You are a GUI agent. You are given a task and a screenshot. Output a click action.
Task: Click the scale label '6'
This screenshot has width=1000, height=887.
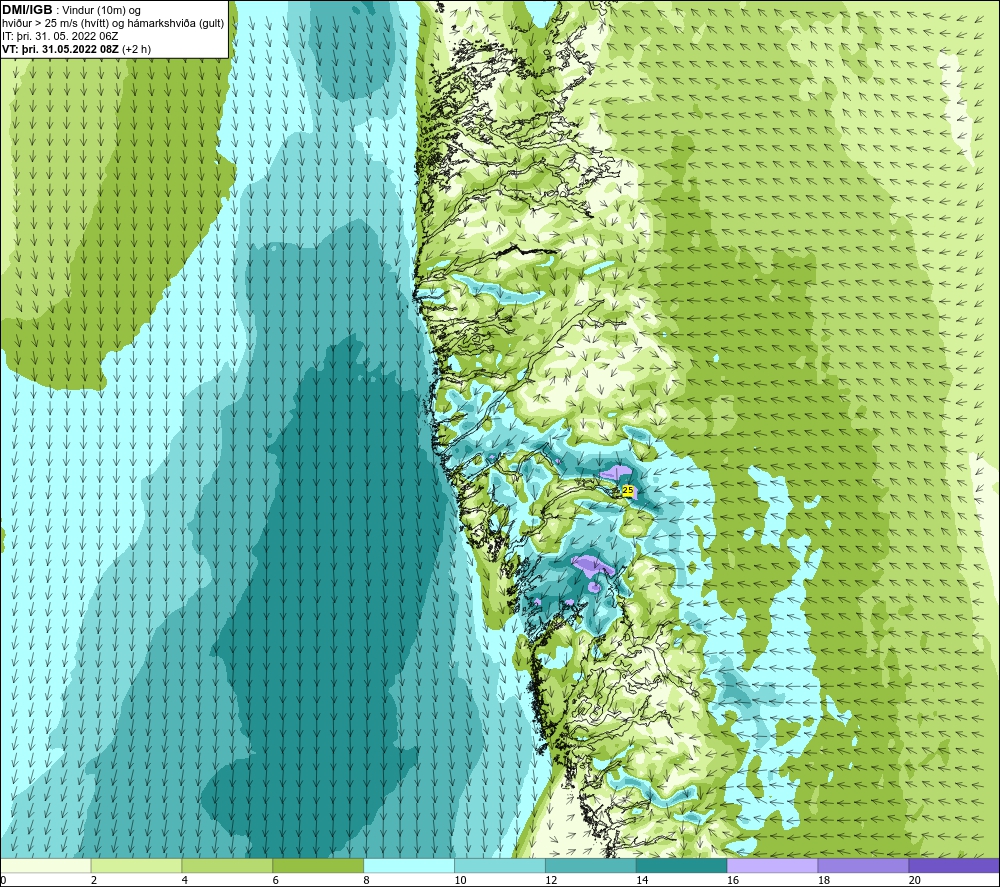276,880
